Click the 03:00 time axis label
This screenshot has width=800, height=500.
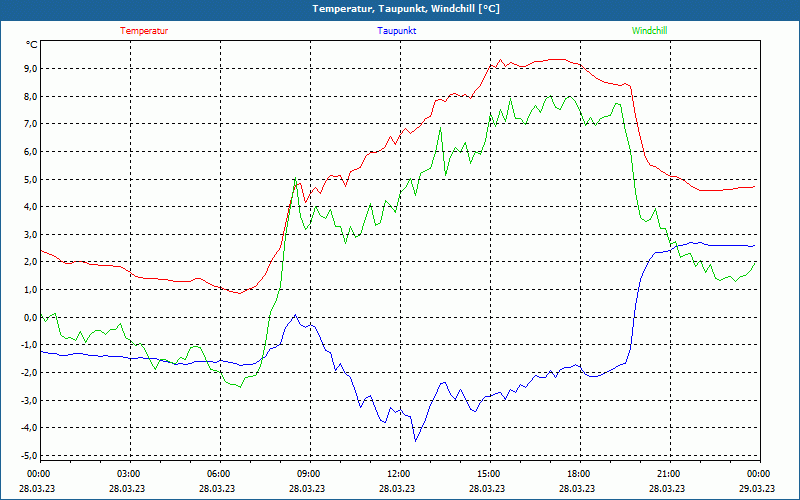tap(128, 474)
